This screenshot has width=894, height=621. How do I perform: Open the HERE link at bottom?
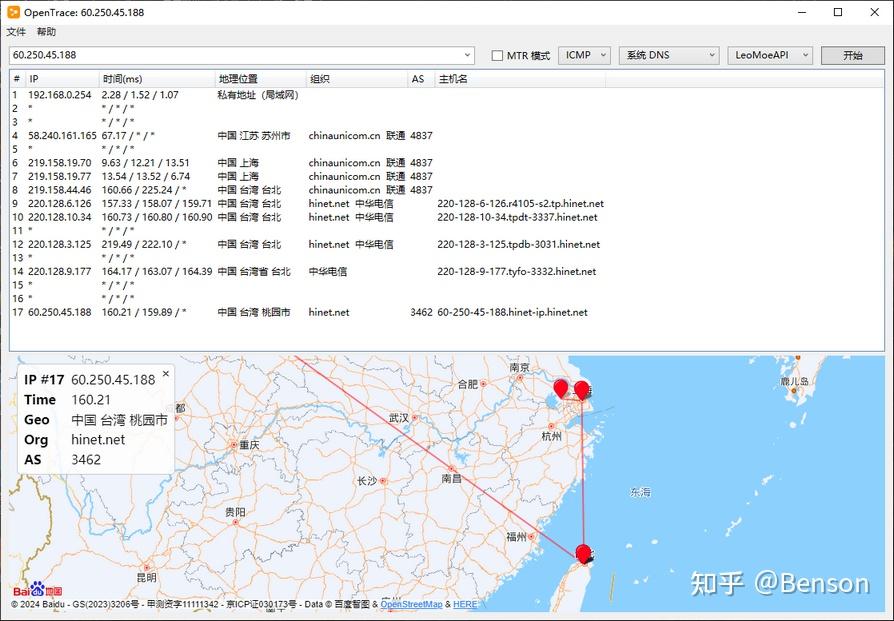coord(465,604)
